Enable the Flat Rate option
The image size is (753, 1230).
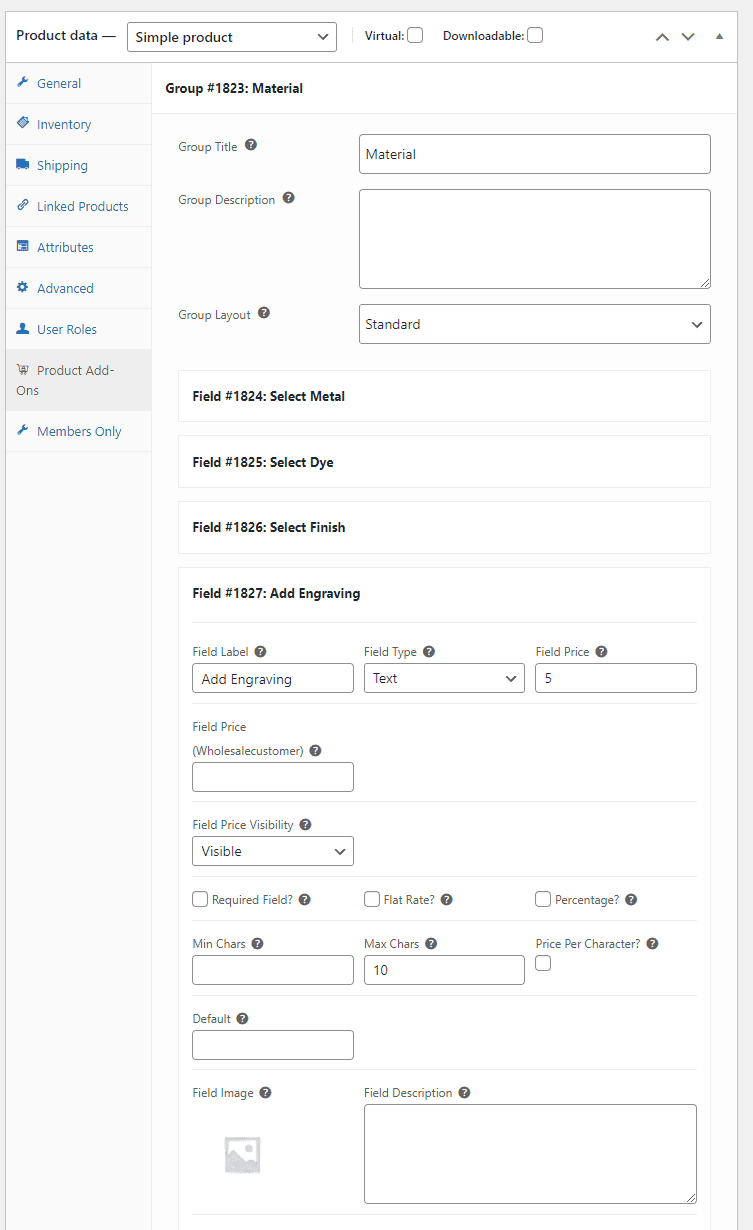371,899
